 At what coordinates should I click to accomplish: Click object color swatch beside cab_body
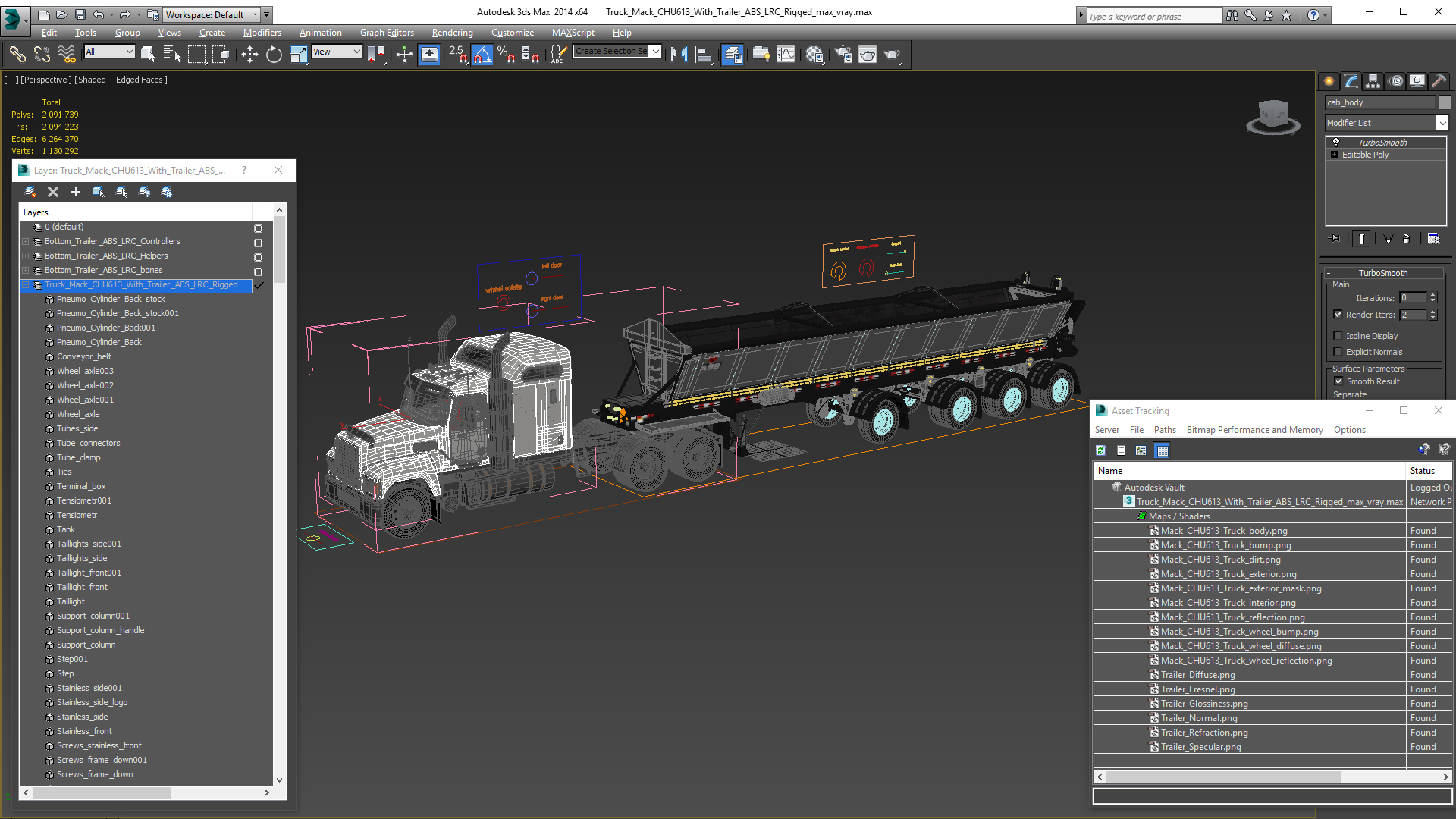point(1444,102)
